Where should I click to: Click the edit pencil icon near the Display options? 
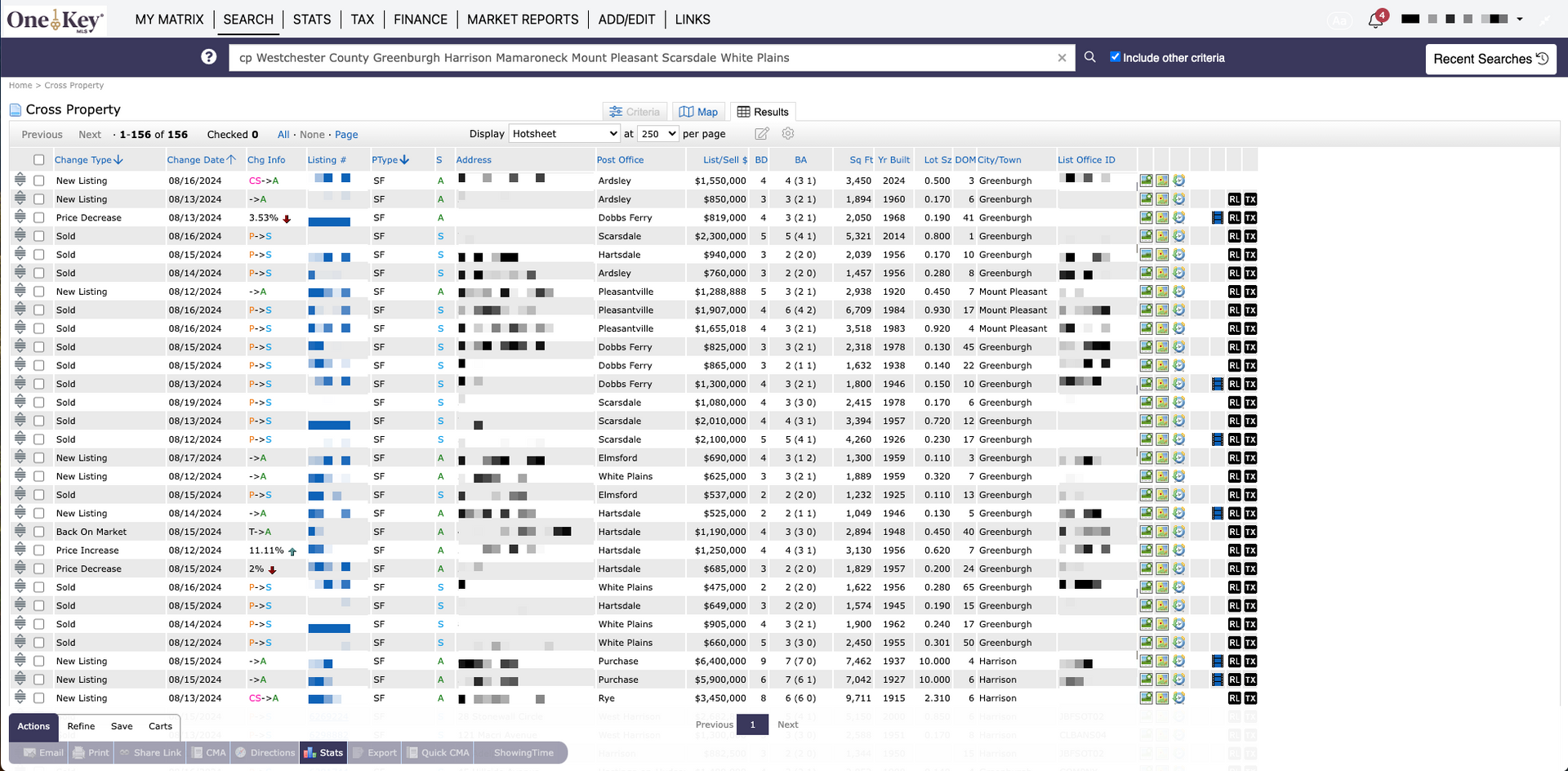click(761, 133)
